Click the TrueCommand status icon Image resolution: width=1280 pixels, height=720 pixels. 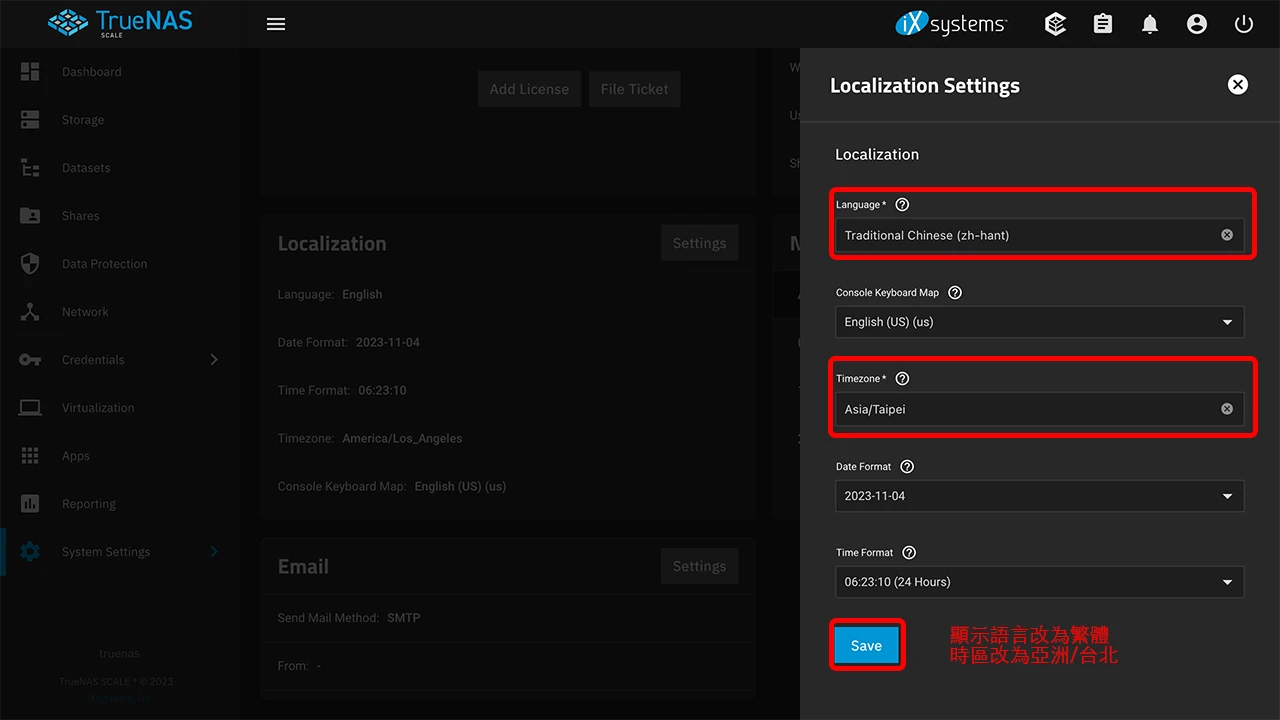coord(1055,24)
